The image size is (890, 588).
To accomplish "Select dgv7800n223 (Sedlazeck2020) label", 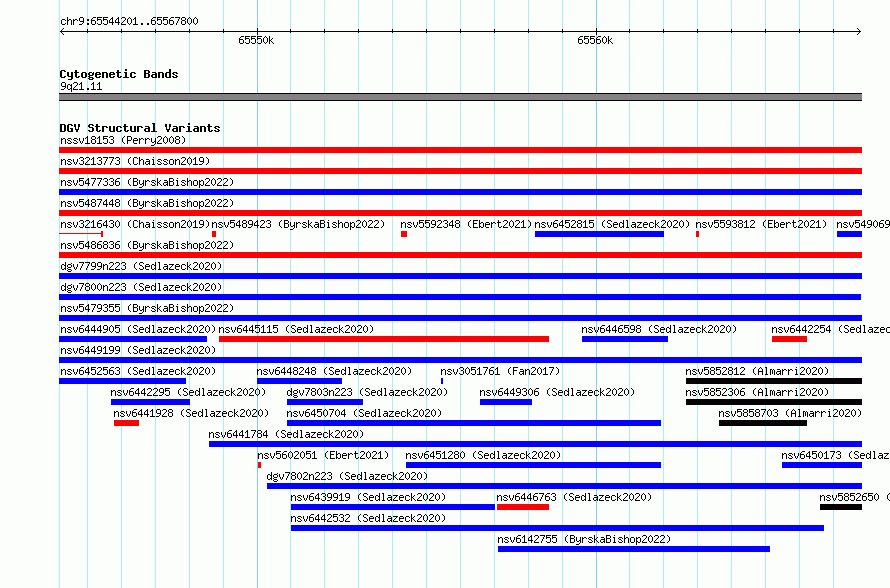I will (141, 287).
